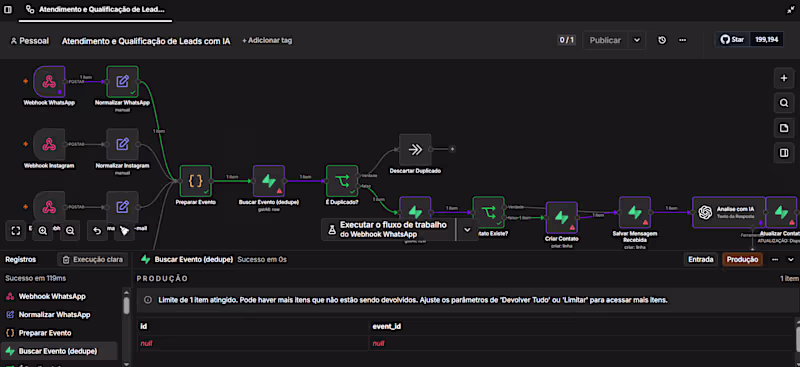Select Normalizar WhatsApp row in the log list
This screenshot has height=367, width=800.
[61, 314]
